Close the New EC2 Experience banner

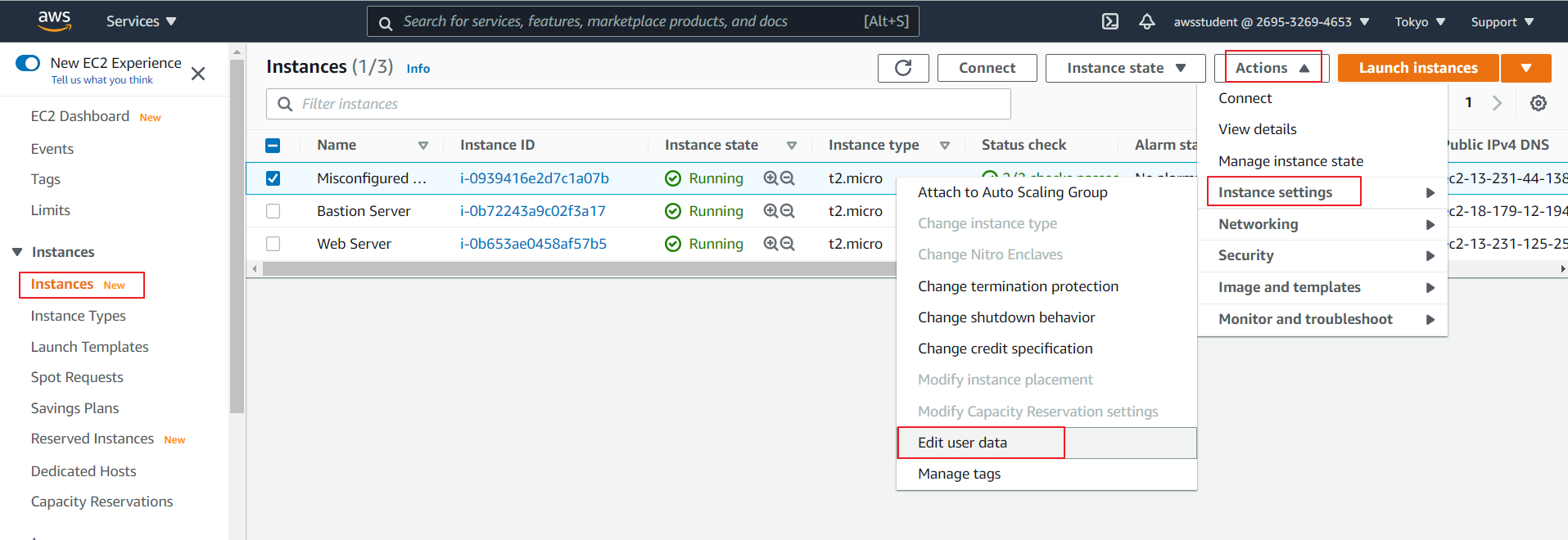click(x=198, y=74)
